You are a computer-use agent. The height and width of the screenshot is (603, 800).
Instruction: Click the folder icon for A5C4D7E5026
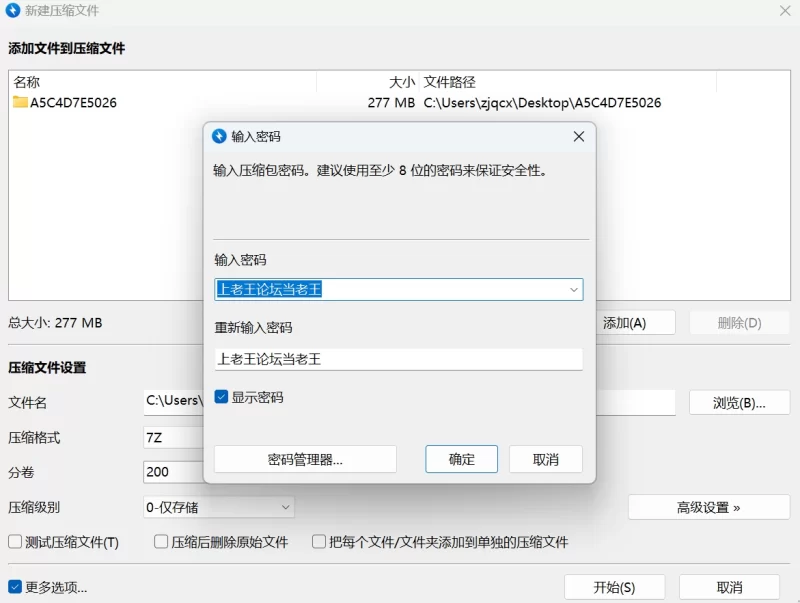click(x=20, y=102)
